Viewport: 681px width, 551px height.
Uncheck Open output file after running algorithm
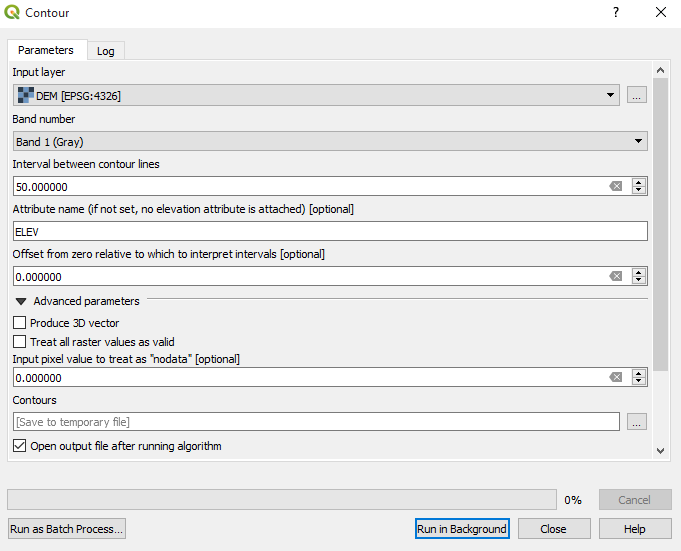pyautogui.click(x=20, y=446)
